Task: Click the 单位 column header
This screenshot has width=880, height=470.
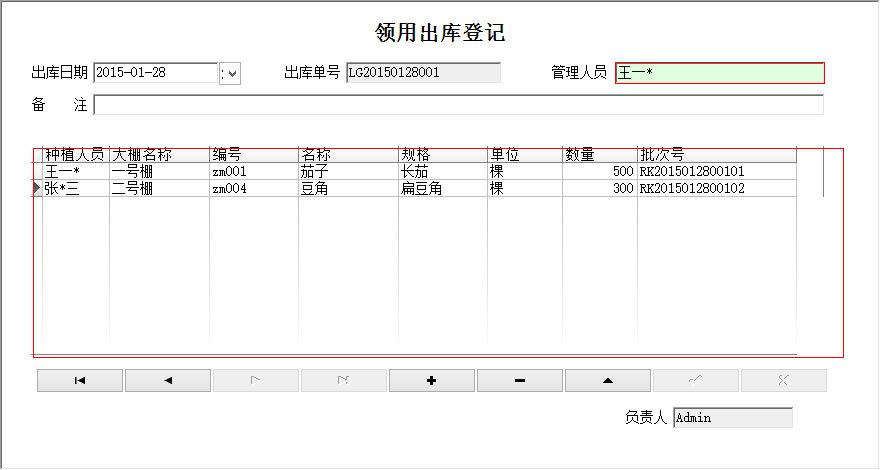Action: (x=525, y=154)
